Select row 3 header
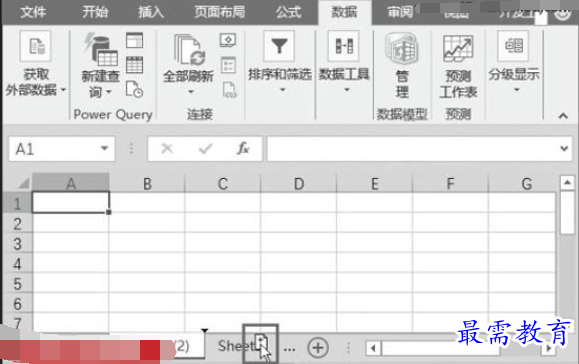The image size is (579, 364). (x=17, y=243)
